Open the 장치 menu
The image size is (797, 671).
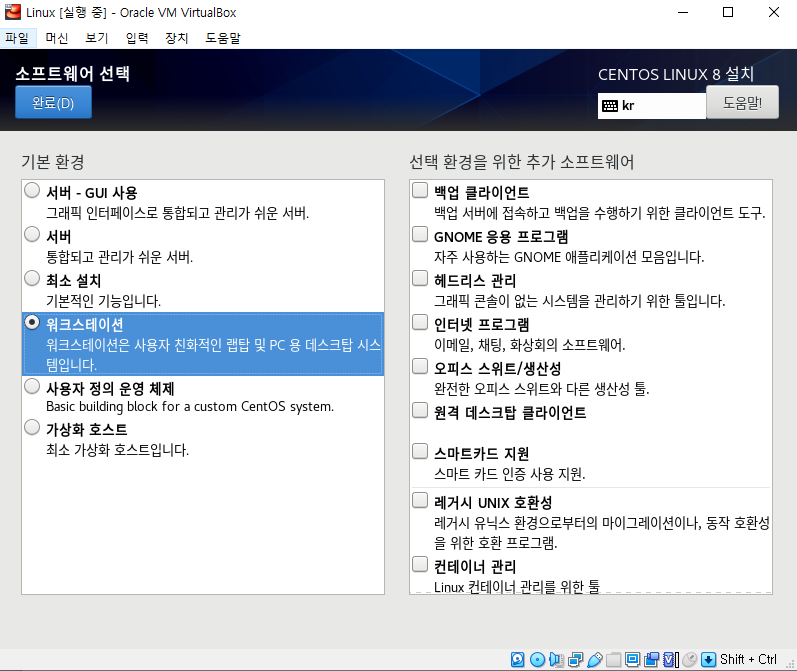coord(177,38)
